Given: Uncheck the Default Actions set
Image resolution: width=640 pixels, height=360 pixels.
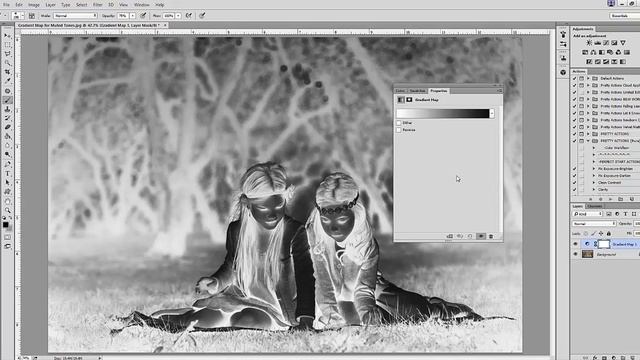Looking at the screenshot, I should tap(575, 78).
